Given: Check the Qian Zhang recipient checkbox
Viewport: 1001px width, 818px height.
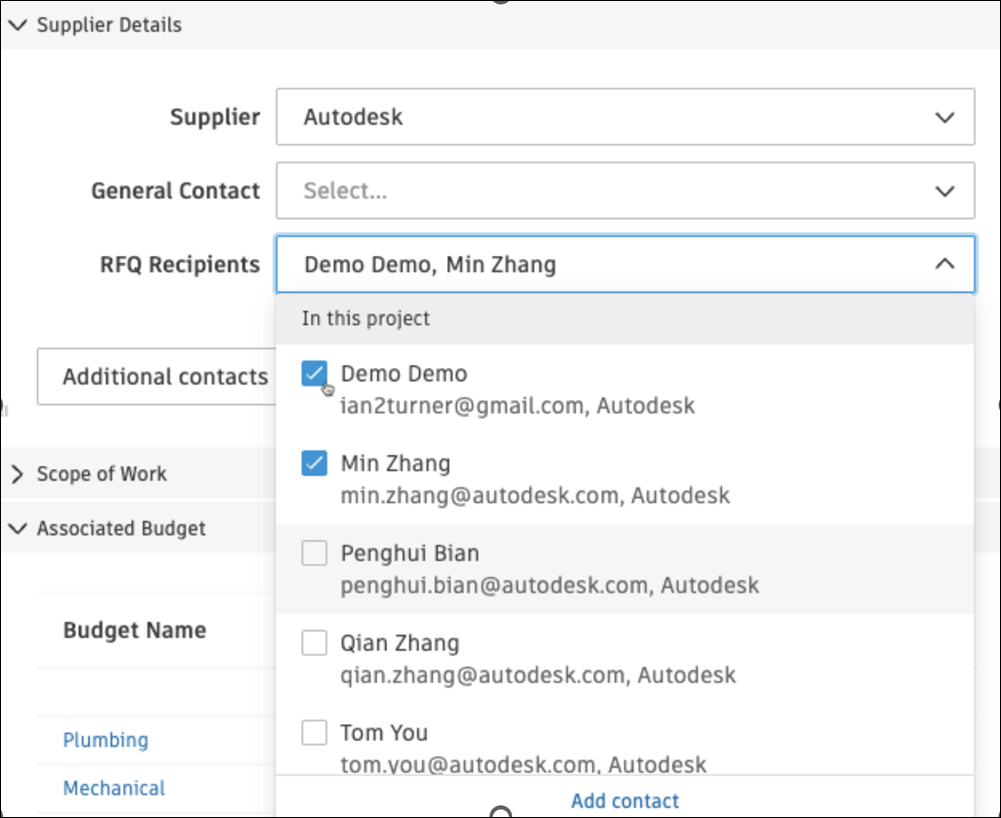Looking at the screenshot, I should [315, 643].
